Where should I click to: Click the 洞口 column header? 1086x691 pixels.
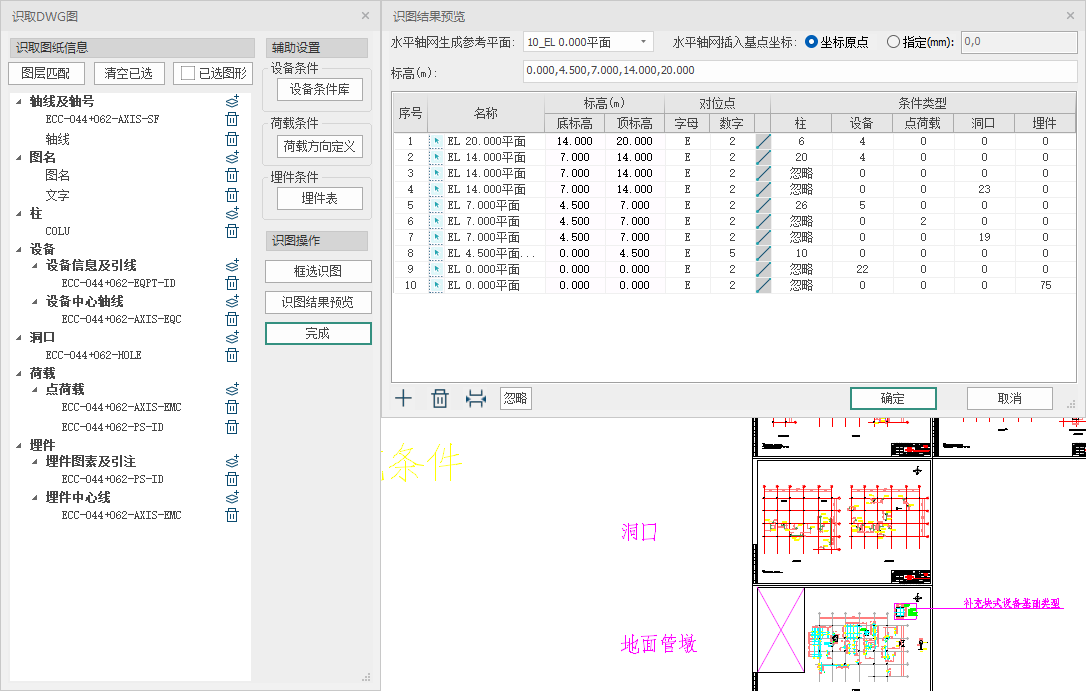(x=983, y=123)
